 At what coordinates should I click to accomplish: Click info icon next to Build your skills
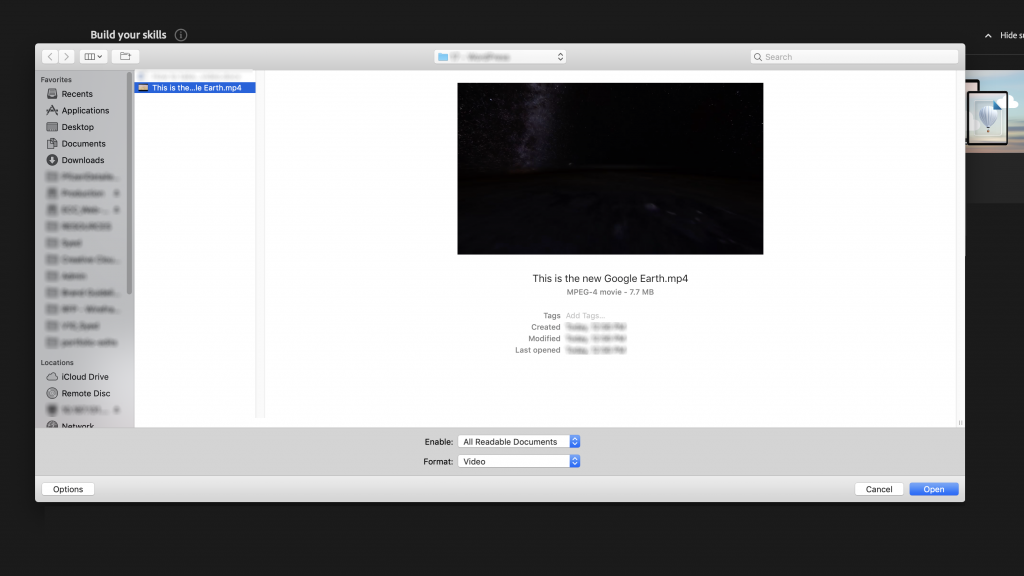pyautogui.click(x=181, y=35)
